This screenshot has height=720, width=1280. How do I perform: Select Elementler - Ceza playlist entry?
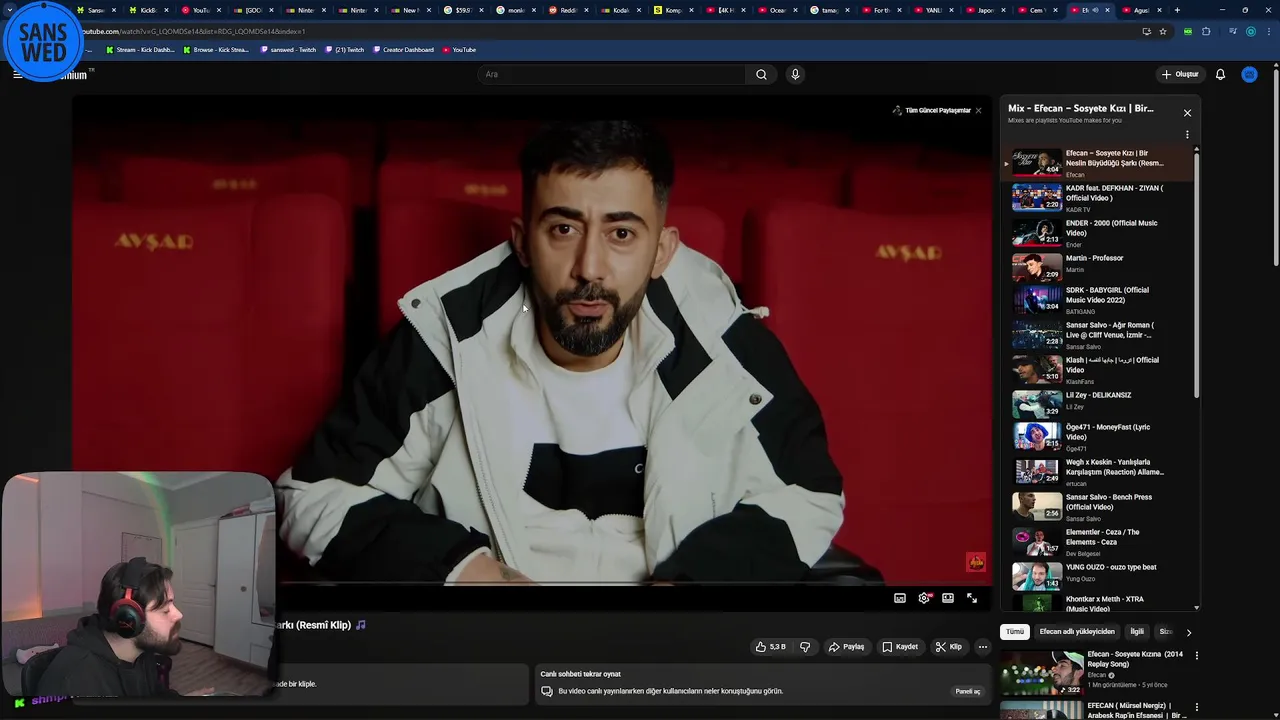(1097, 542)
